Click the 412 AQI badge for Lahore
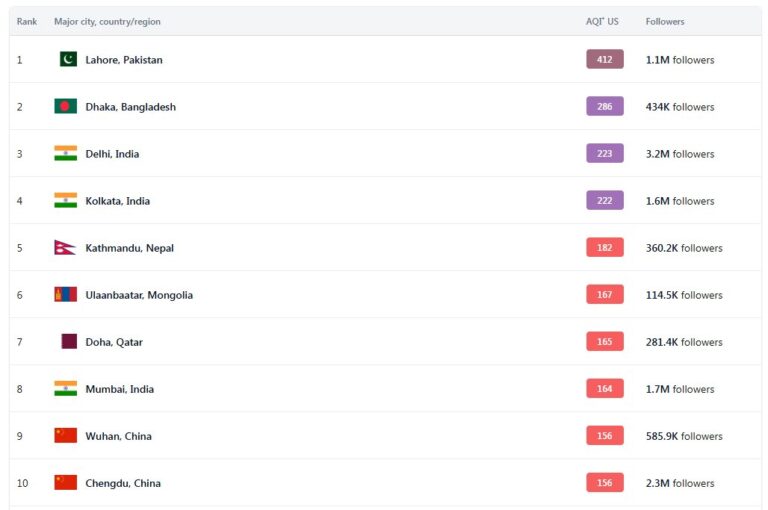The width and height of the screenshot is (768, 510). click(x=604, y=59)
